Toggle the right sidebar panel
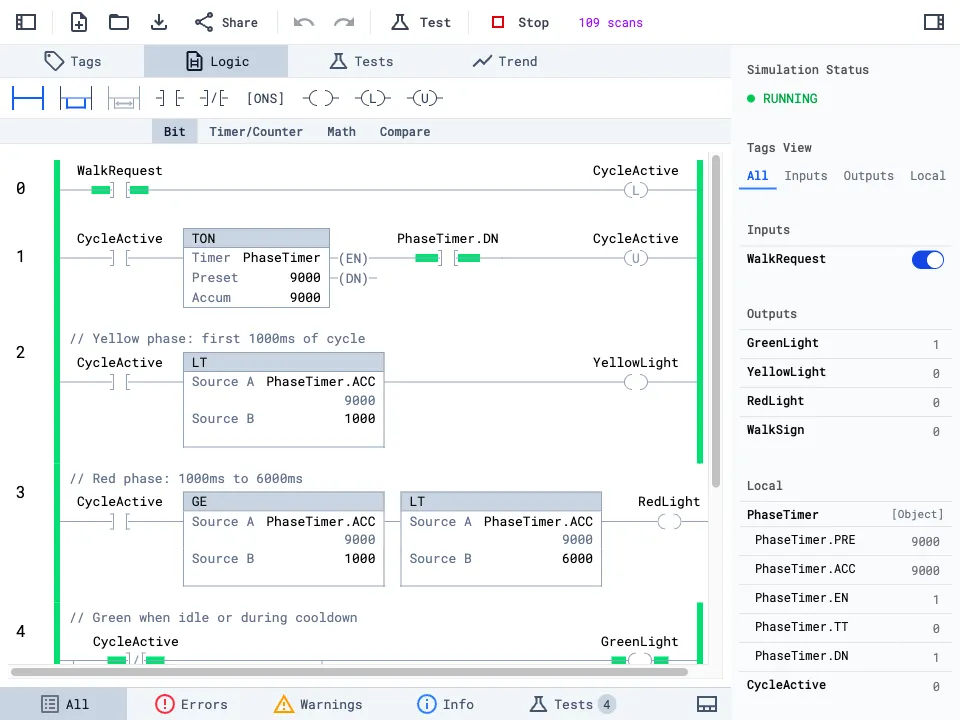Image resolution: width=960 pixels, height=720 pixels. pos(933,20)
